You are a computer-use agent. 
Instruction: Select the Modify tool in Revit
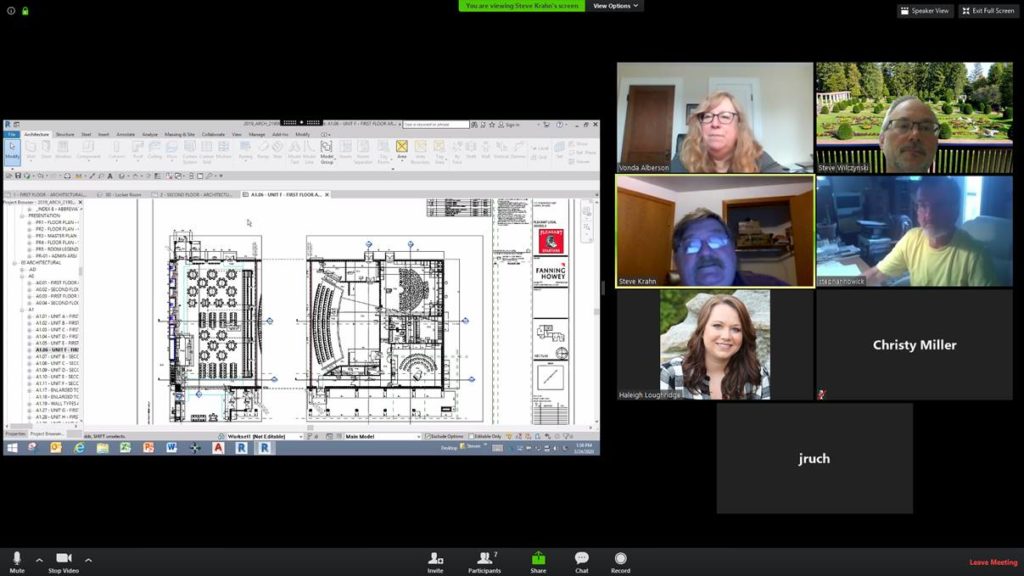(x=12, y=150)
